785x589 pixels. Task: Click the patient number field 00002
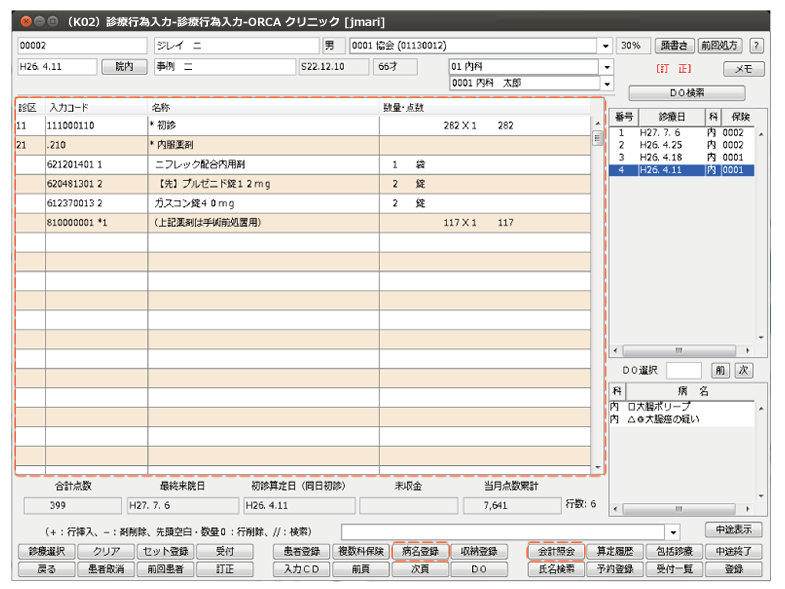[83, 46]
